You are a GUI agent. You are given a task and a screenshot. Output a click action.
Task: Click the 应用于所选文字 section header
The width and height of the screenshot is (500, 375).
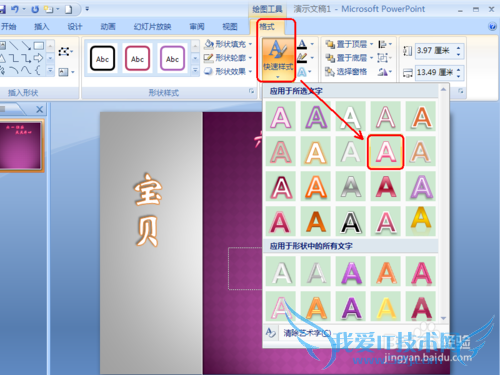coord(296,91)
